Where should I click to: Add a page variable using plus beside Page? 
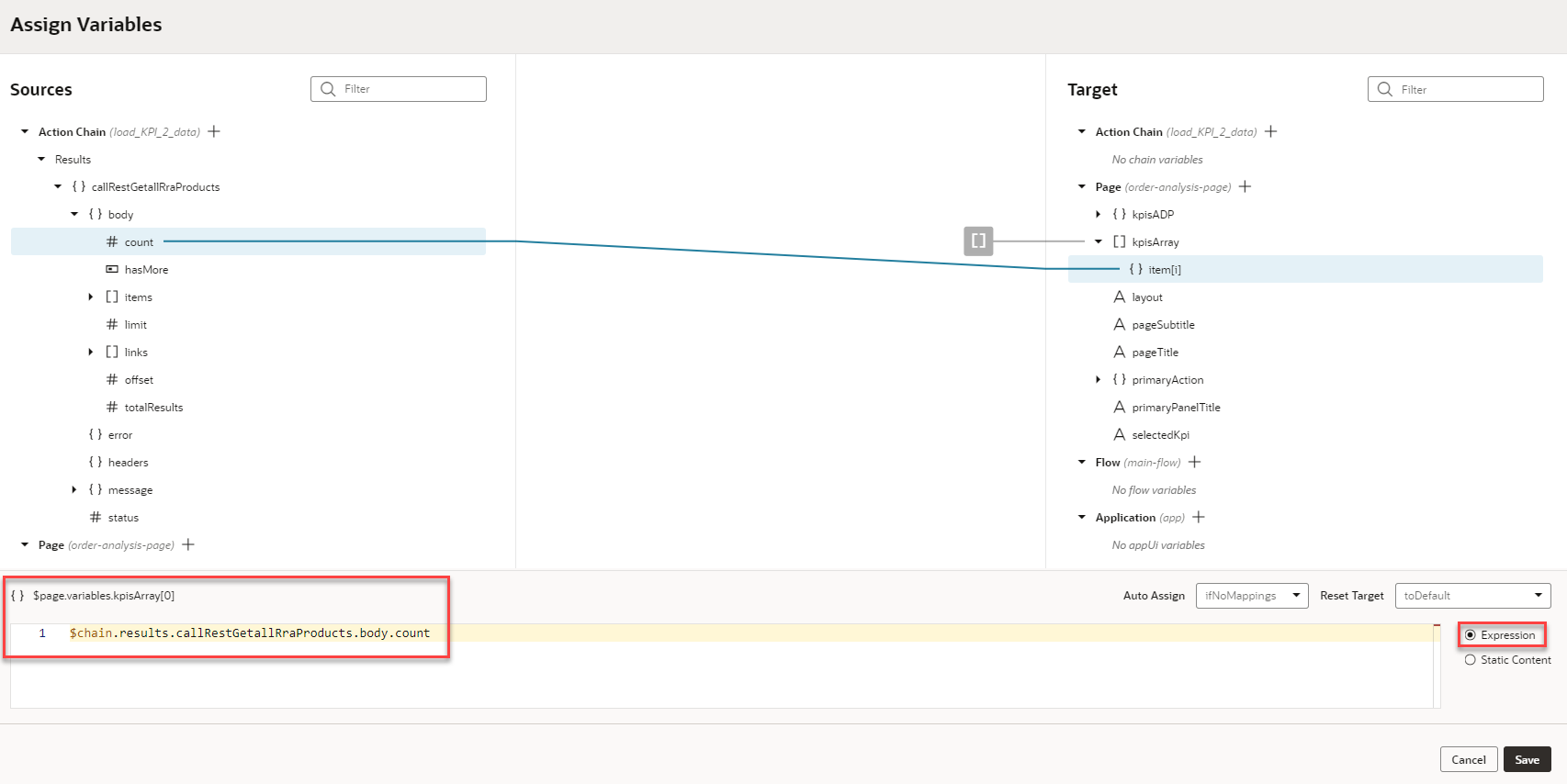pyautogui.click(x=1245, y=186)
